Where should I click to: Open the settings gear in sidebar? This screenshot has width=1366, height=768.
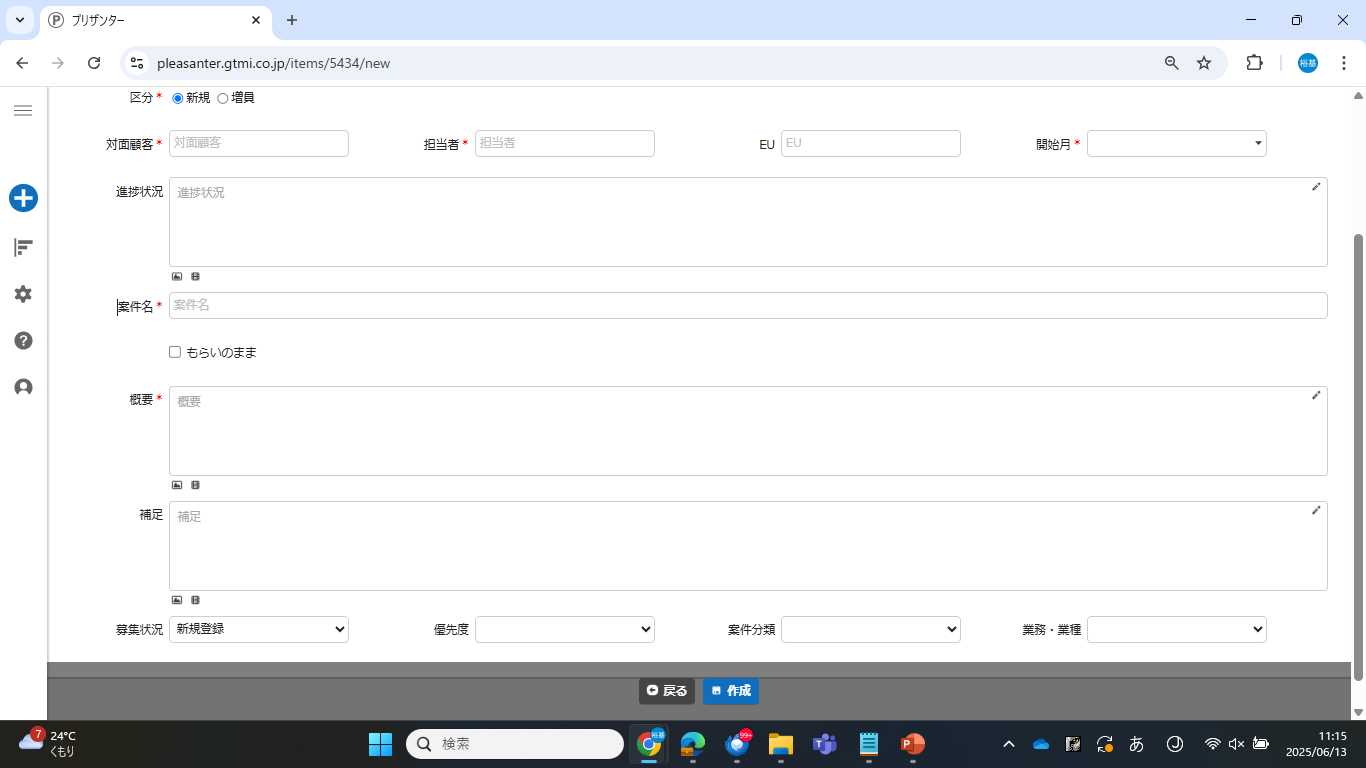click(23, 294)
